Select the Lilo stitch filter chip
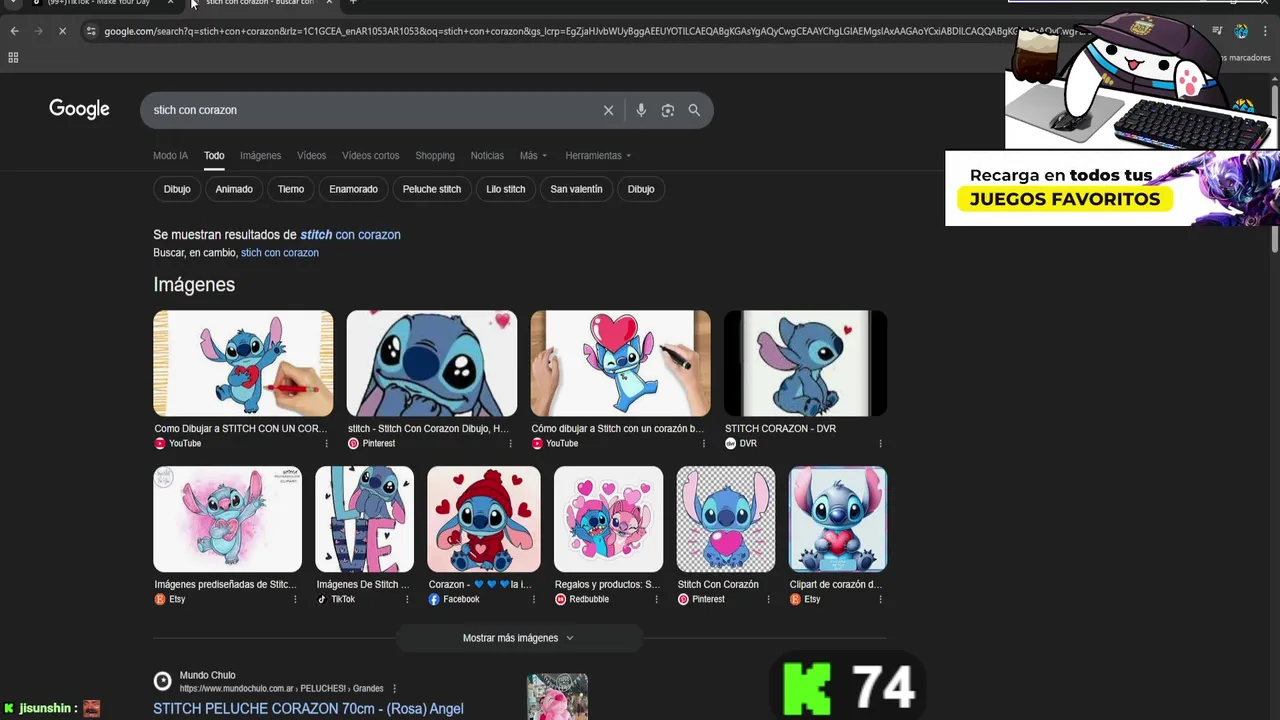 (505, 189)
